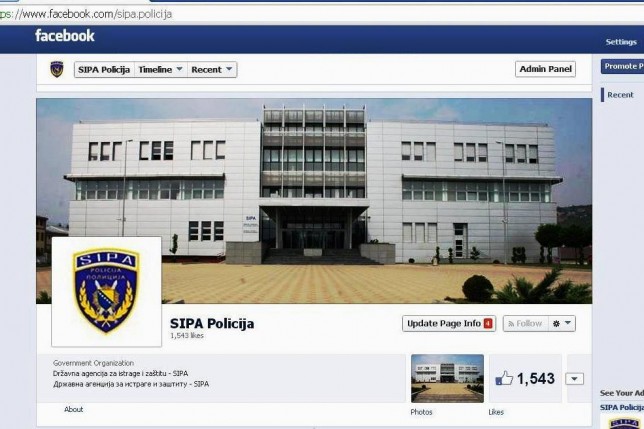Click the Update Page Info button
The image size is (644, 429).
(449, 323)
